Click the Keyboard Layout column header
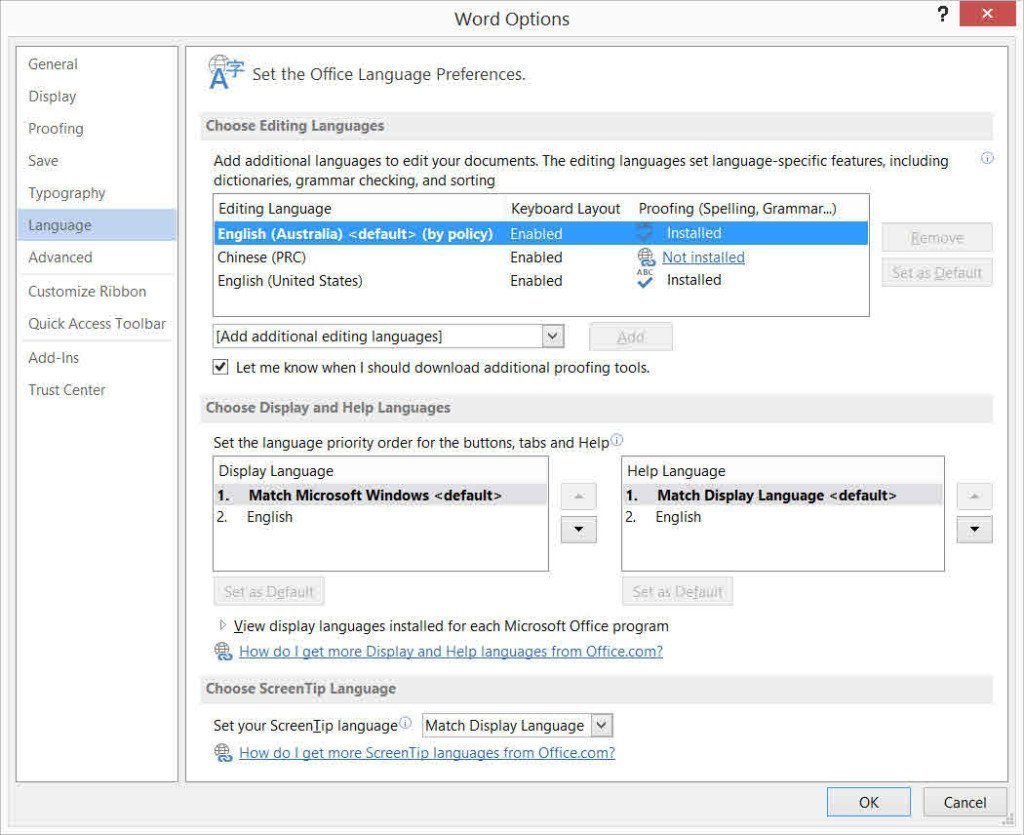 (565, 208)
